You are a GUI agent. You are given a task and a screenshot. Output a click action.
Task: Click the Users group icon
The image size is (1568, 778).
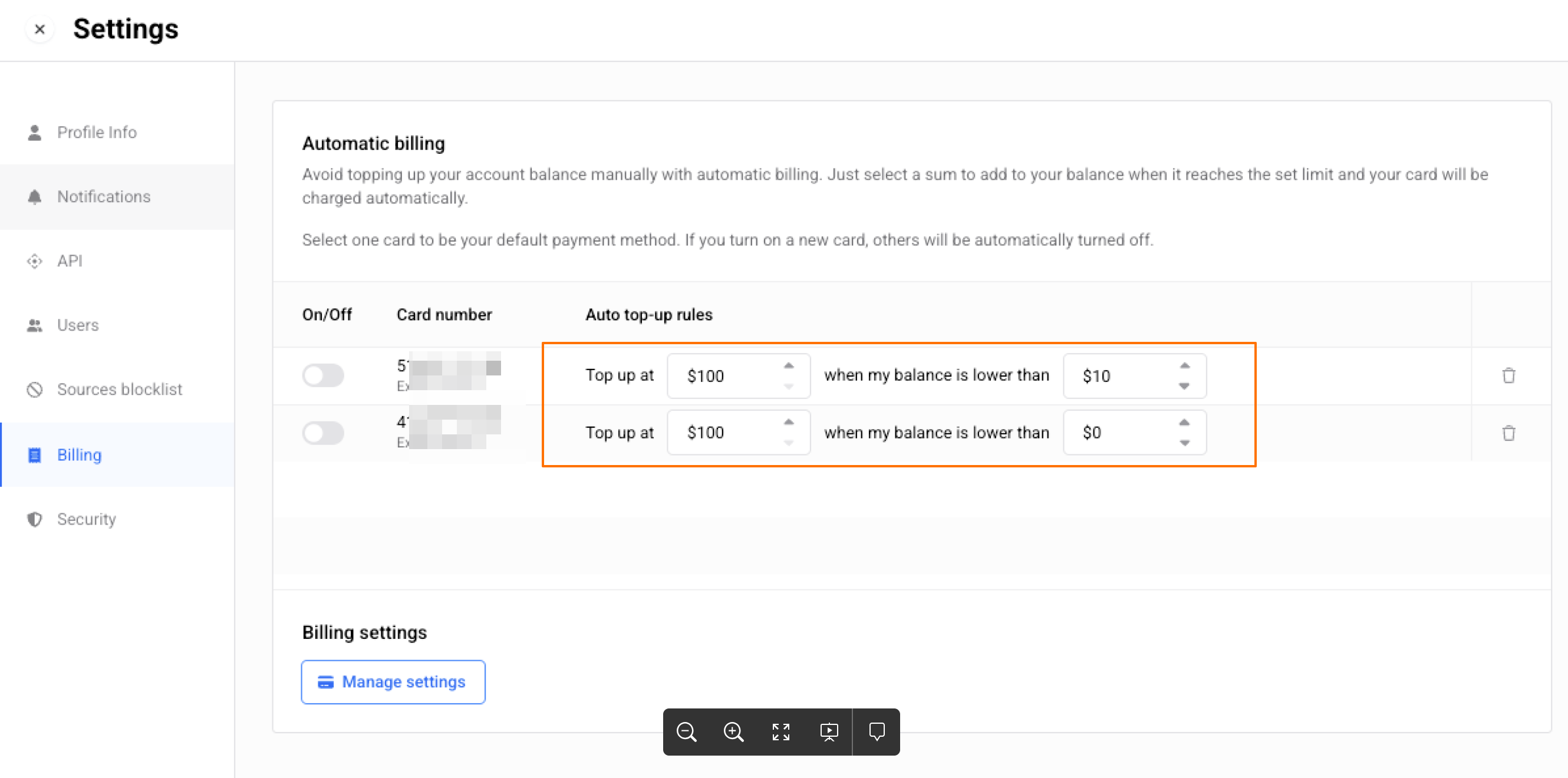(x=35, y=326)
